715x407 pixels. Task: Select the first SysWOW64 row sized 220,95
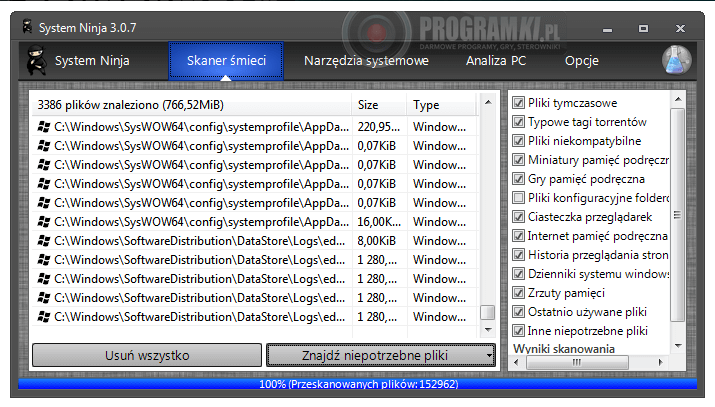point(254,127)
